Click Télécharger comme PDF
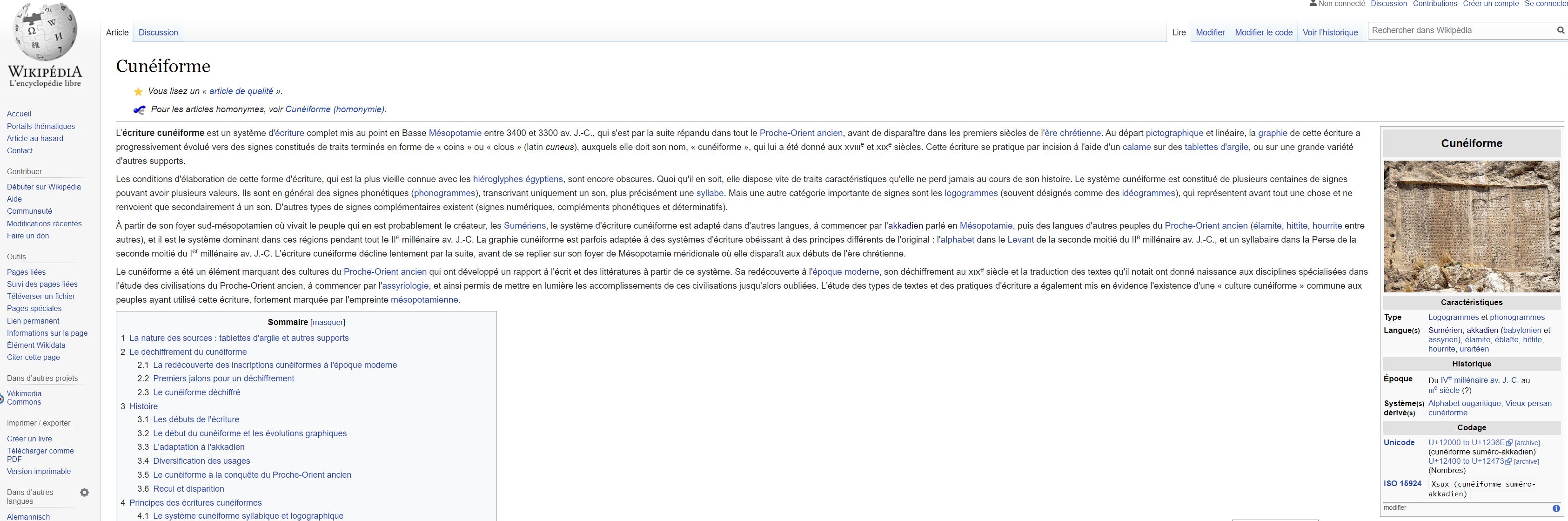 click(40, 455)
